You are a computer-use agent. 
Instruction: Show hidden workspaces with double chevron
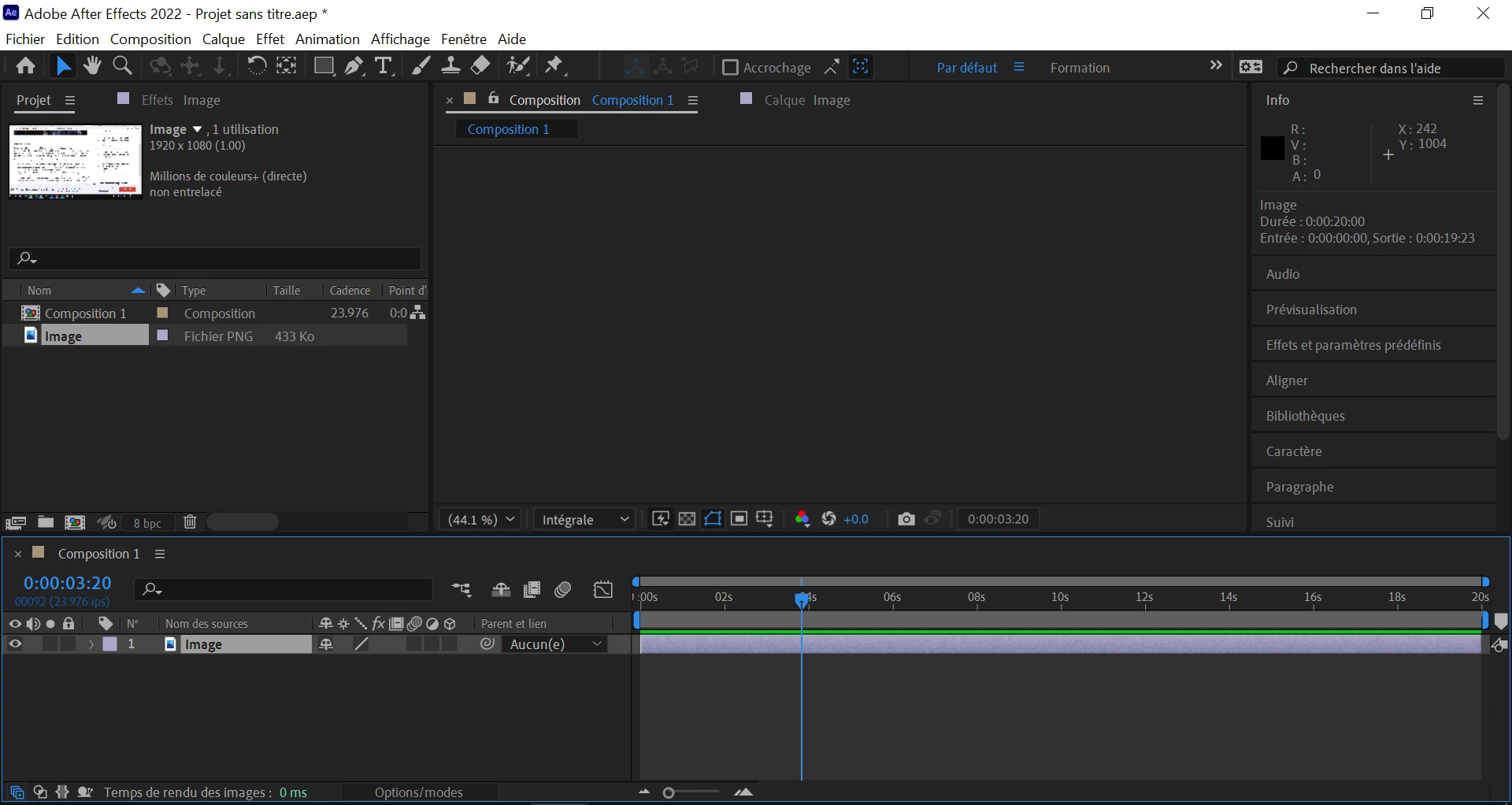click(x=1216, y=66)
